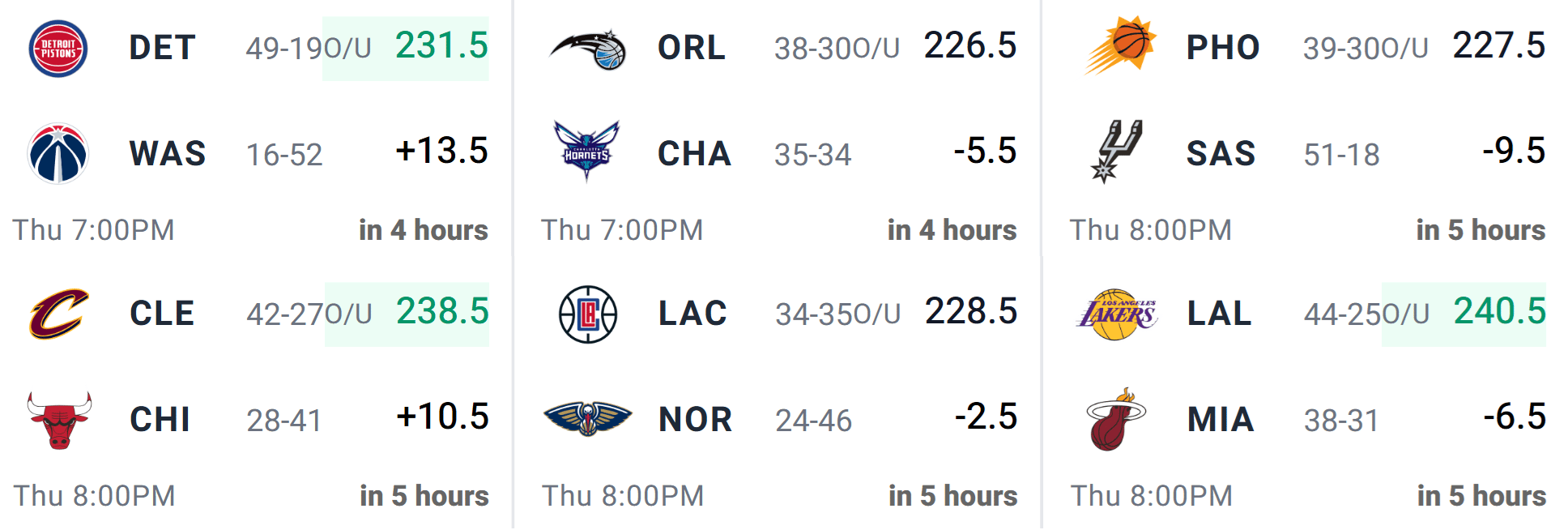Click the LA Clippers logo
Screen dimensions: 1568x530
pyautogui.click(x=588, y=314)
